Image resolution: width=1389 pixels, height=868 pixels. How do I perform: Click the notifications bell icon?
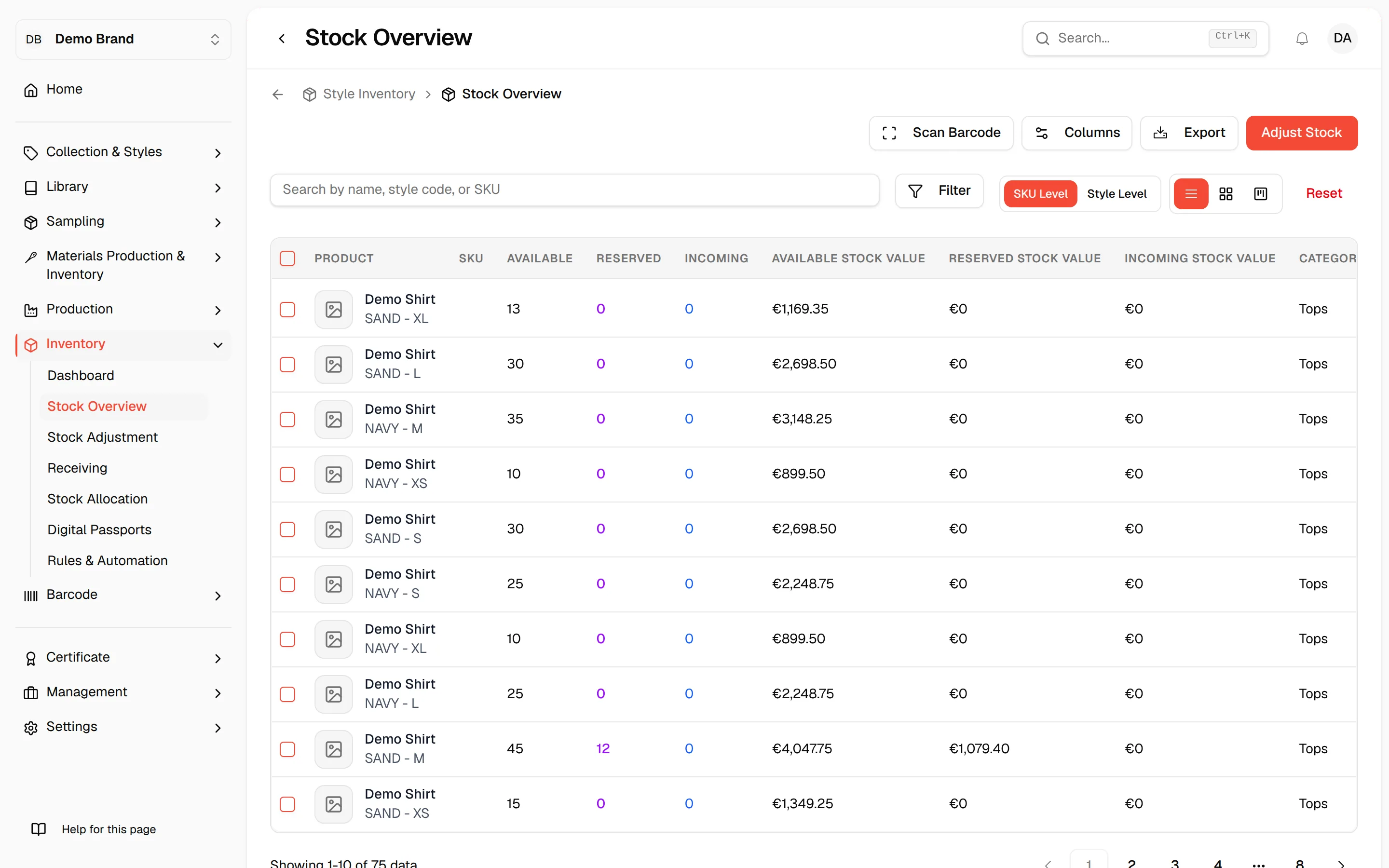pyautogui.click(x=1302, y=39)
